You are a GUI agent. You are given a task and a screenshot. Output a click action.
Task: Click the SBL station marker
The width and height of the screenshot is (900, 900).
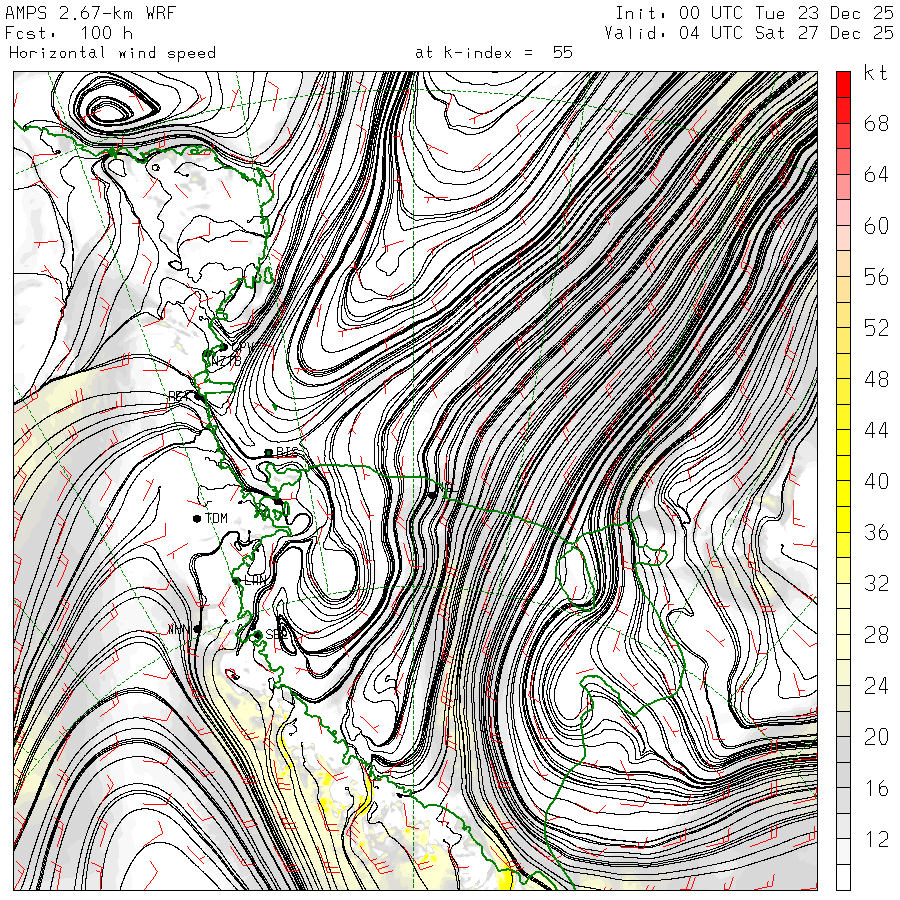(258, 635)
